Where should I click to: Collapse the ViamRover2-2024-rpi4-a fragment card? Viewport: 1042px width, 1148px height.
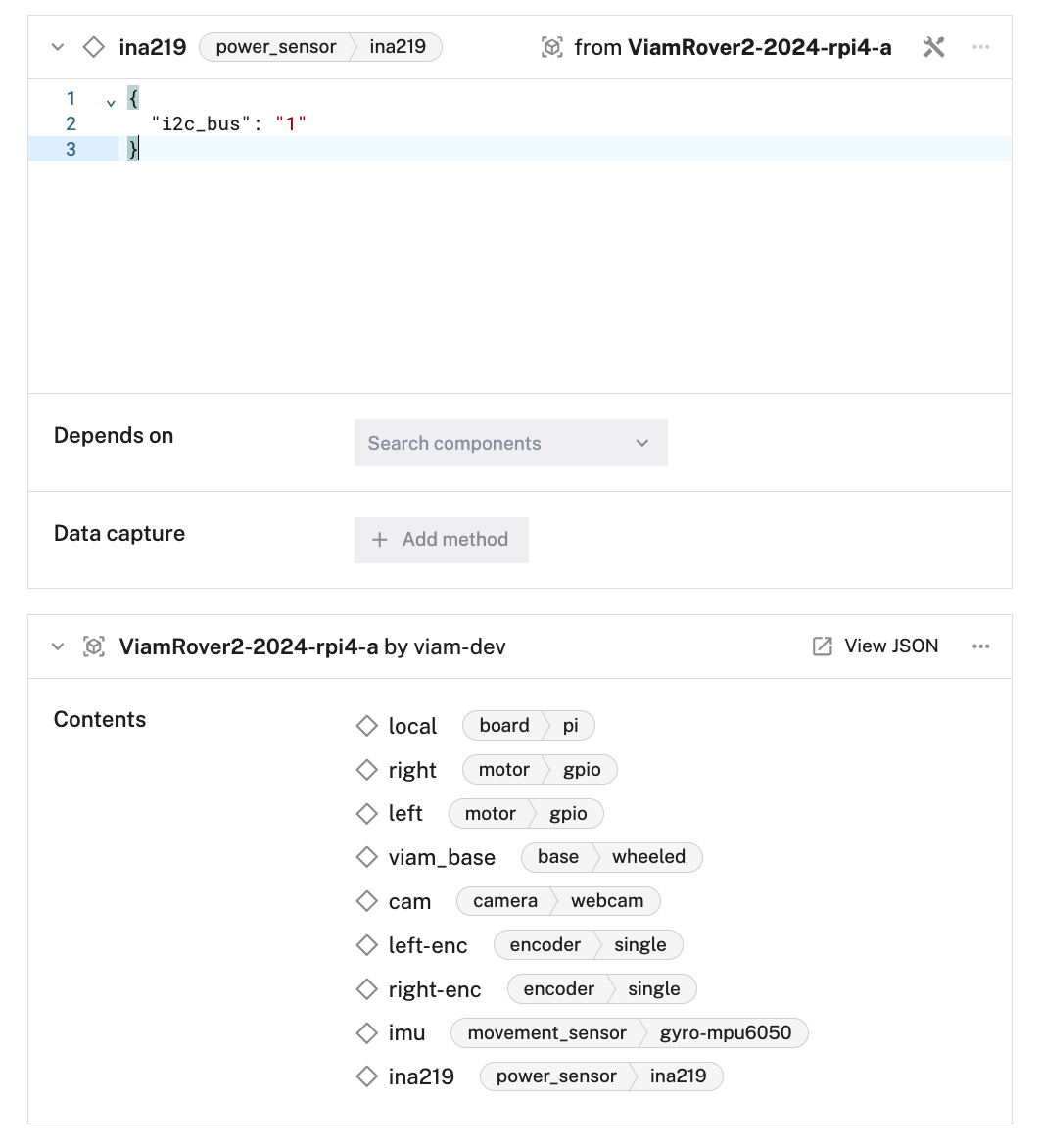pos(58,646)
